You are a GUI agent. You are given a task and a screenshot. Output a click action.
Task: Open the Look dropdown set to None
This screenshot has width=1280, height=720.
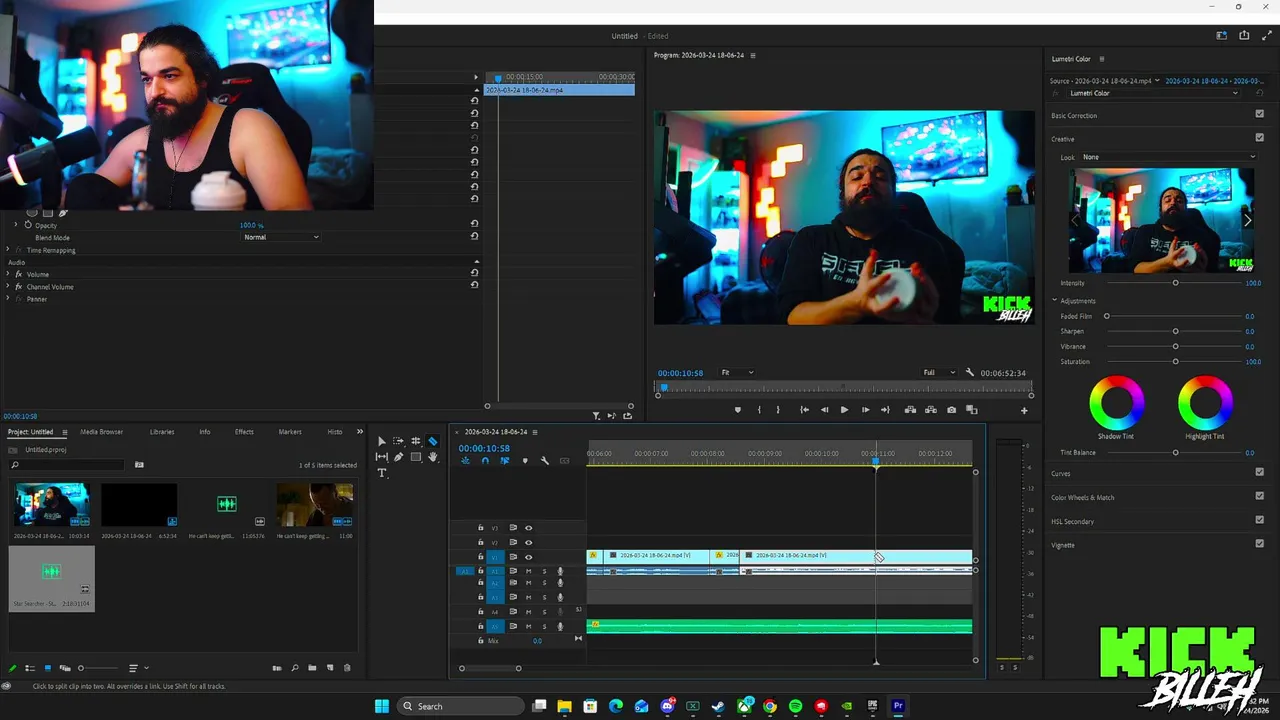pos(1168,157)
